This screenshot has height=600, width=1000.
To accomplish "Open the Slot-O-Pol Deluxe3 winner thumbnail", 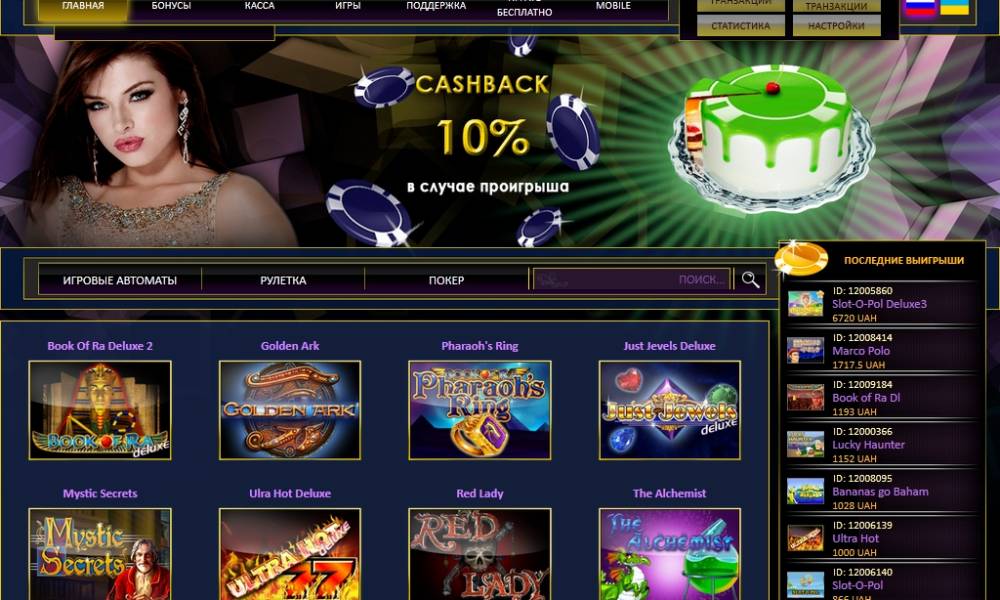I will coord(805,304).
